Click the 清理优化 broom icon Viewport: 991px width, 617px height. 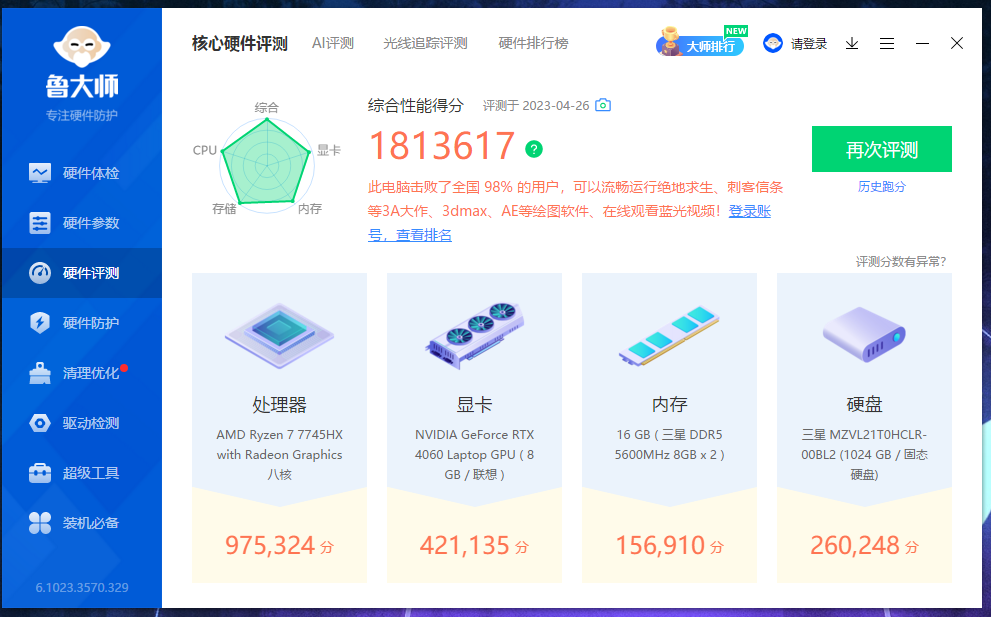pyautogui.click(x=40, y=373)
